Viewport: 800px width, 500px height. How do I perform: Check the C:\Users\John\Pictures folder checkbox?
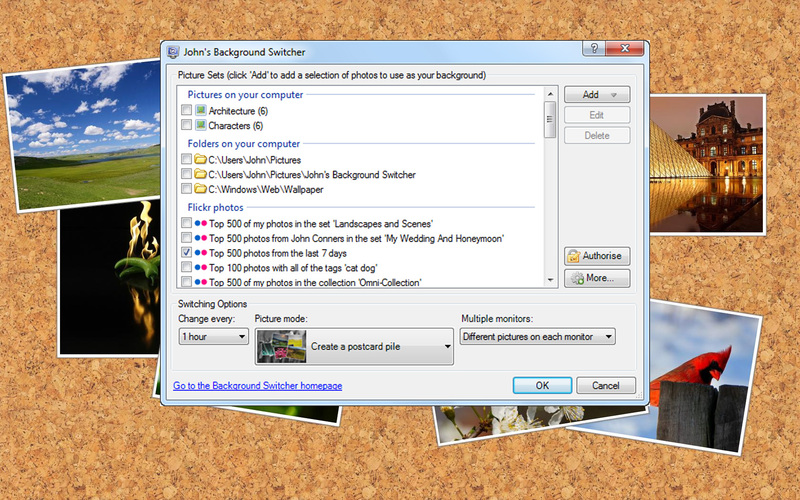[186, 159]
